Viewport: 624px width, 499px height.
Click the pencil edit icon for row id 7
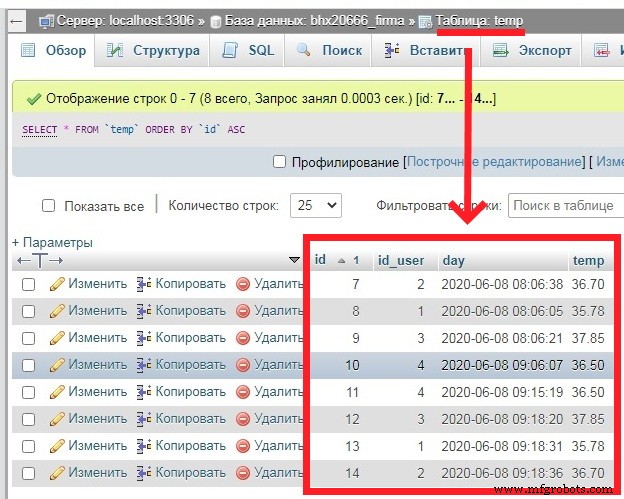pos(57,284)
